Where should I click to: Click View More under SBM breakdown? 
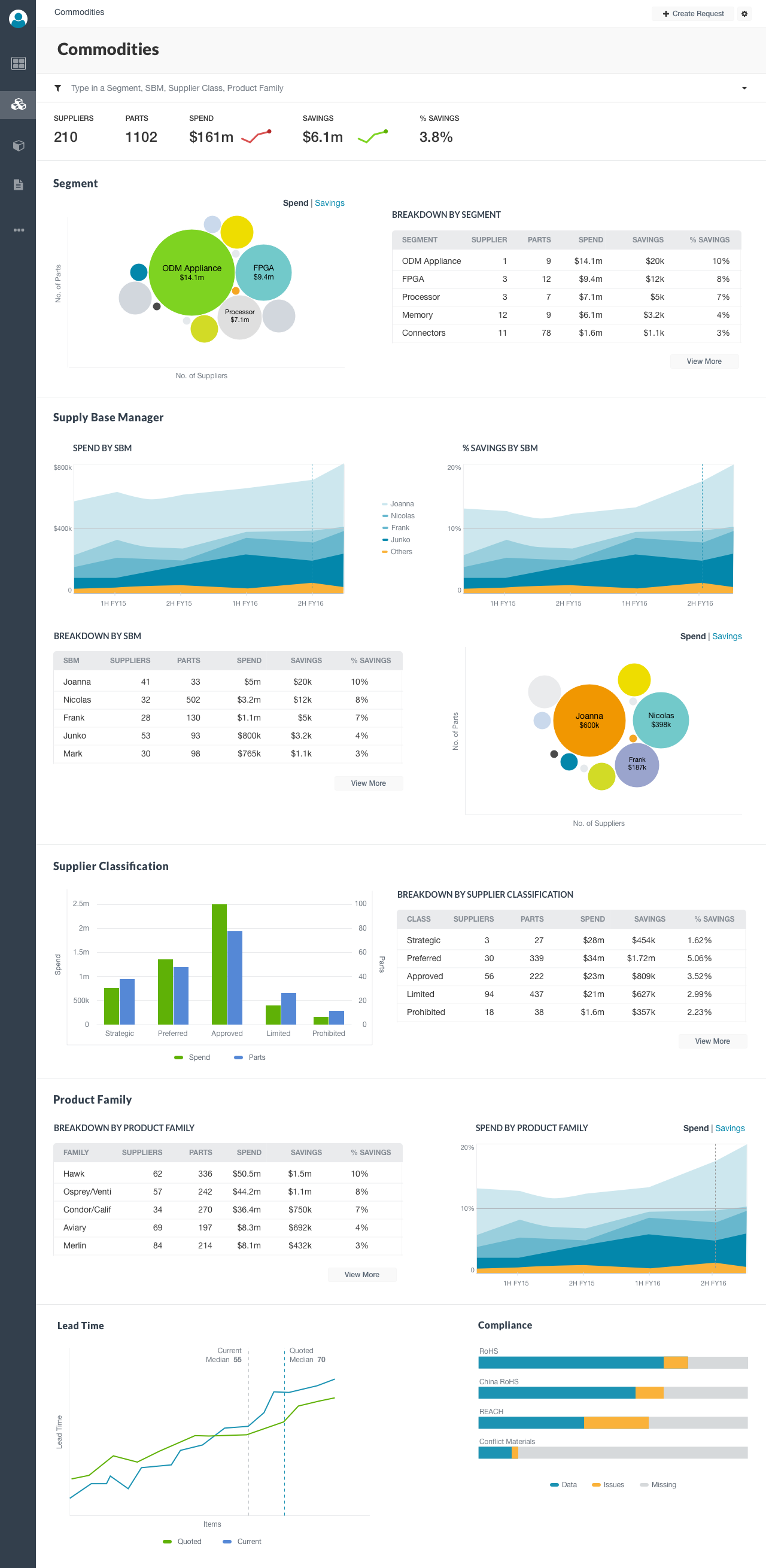pos(368,783)
